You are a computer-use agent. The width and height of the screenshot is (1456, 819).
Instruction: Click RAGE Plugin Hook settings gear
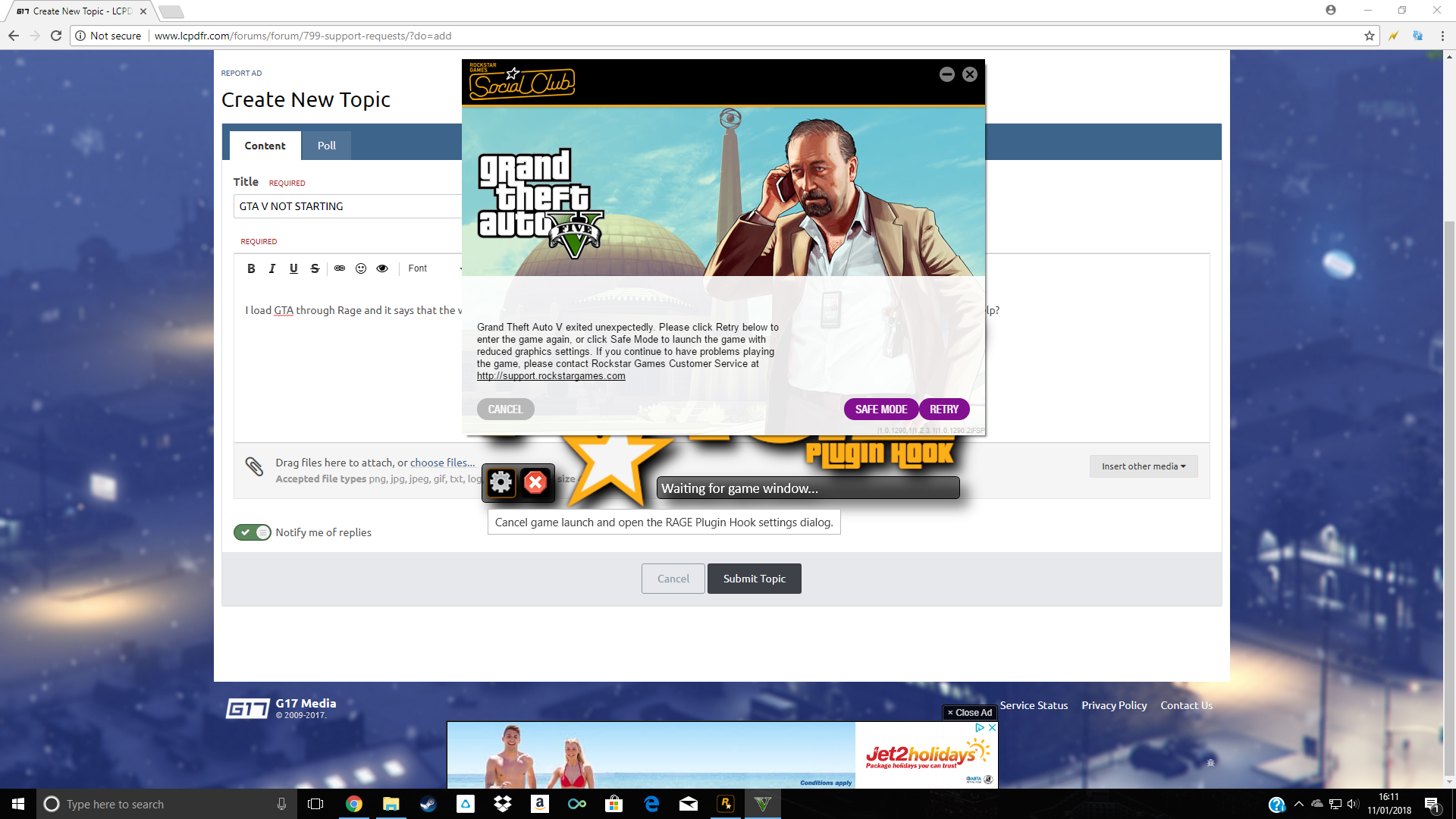point(500,482)
